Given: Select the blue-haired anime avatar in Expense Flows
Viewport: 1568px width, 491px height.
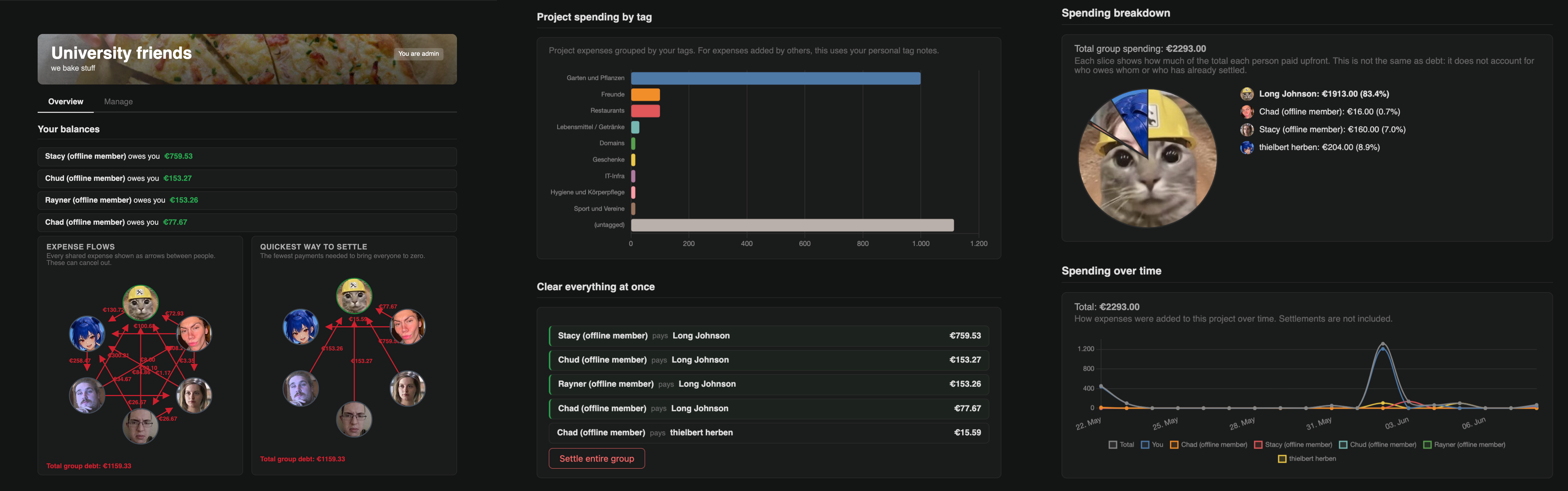Looking at the screenshot, I should coord(87,333).
